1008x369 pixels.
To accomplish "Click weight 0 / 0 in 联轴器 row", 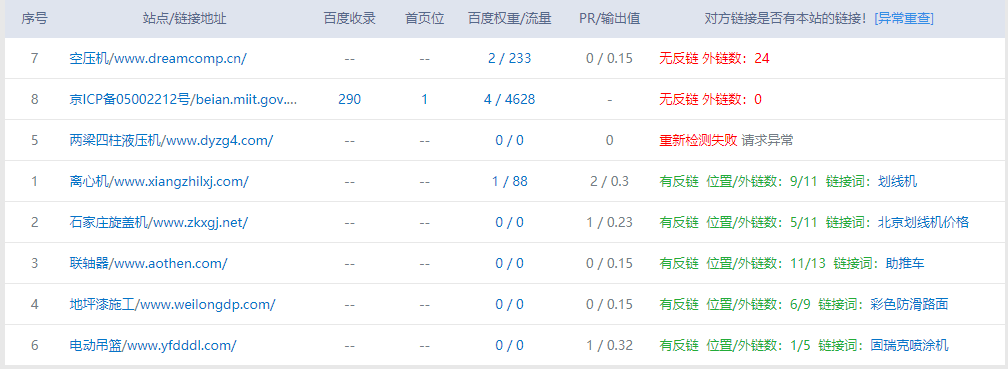I will tap(509, 264).
